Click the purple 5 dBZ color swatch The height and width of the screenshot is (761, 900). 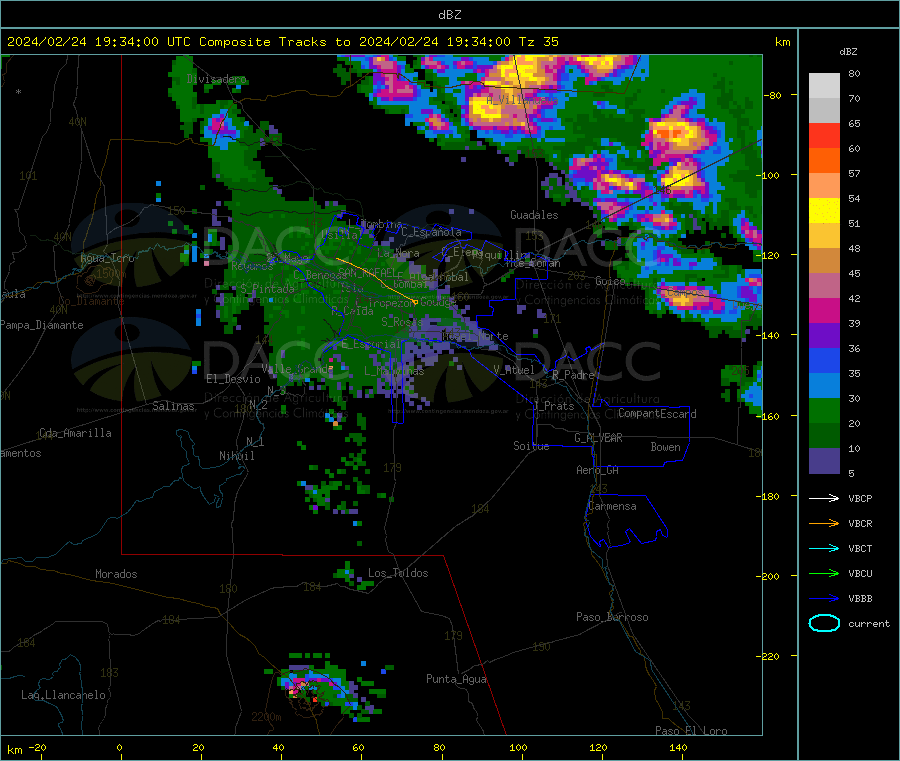(824, 461)
